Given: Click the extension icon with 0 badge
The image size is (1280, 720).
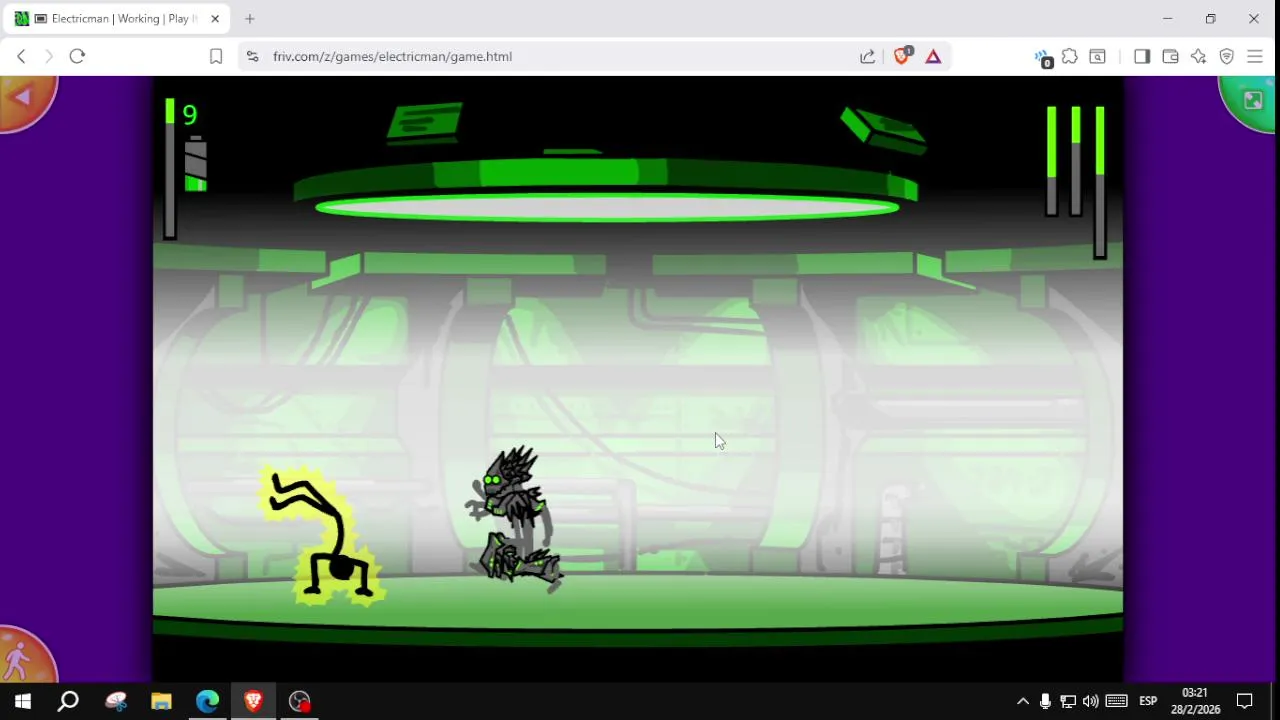Looking at the screenshot, I should [x=1043, y=58].
